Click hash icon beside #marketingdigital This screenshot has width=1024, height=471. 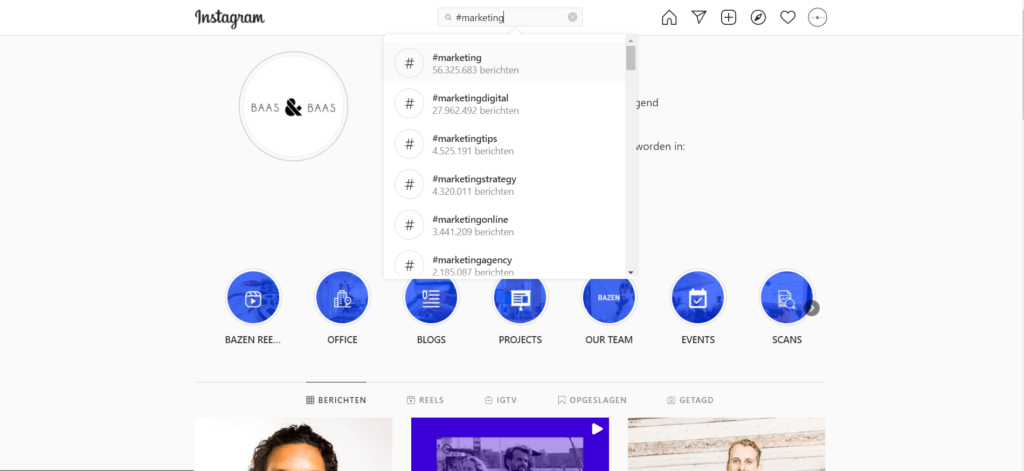coord(409,104)
